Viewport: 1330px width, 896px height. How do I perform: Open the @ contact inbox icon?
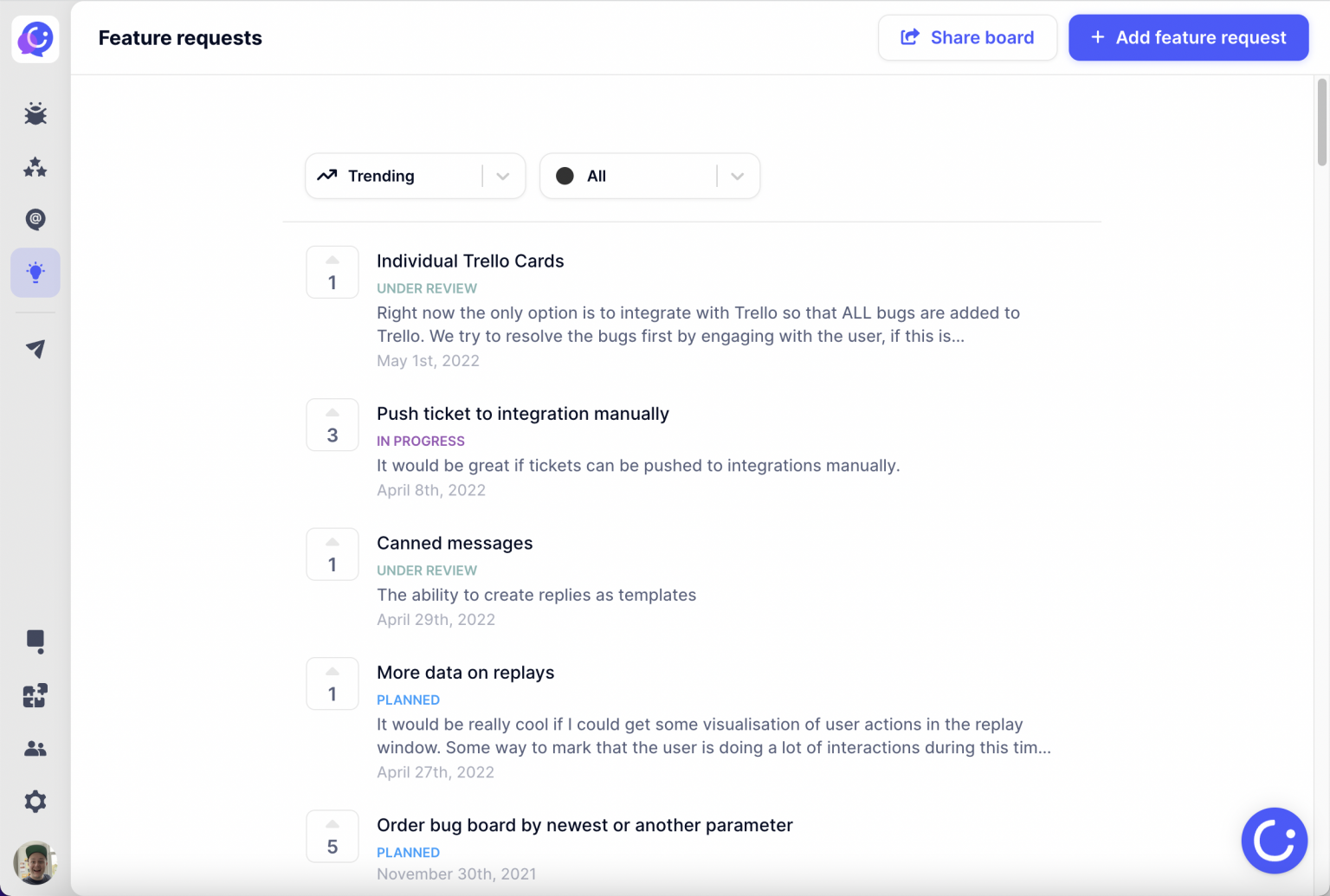[x=36, y=219]
